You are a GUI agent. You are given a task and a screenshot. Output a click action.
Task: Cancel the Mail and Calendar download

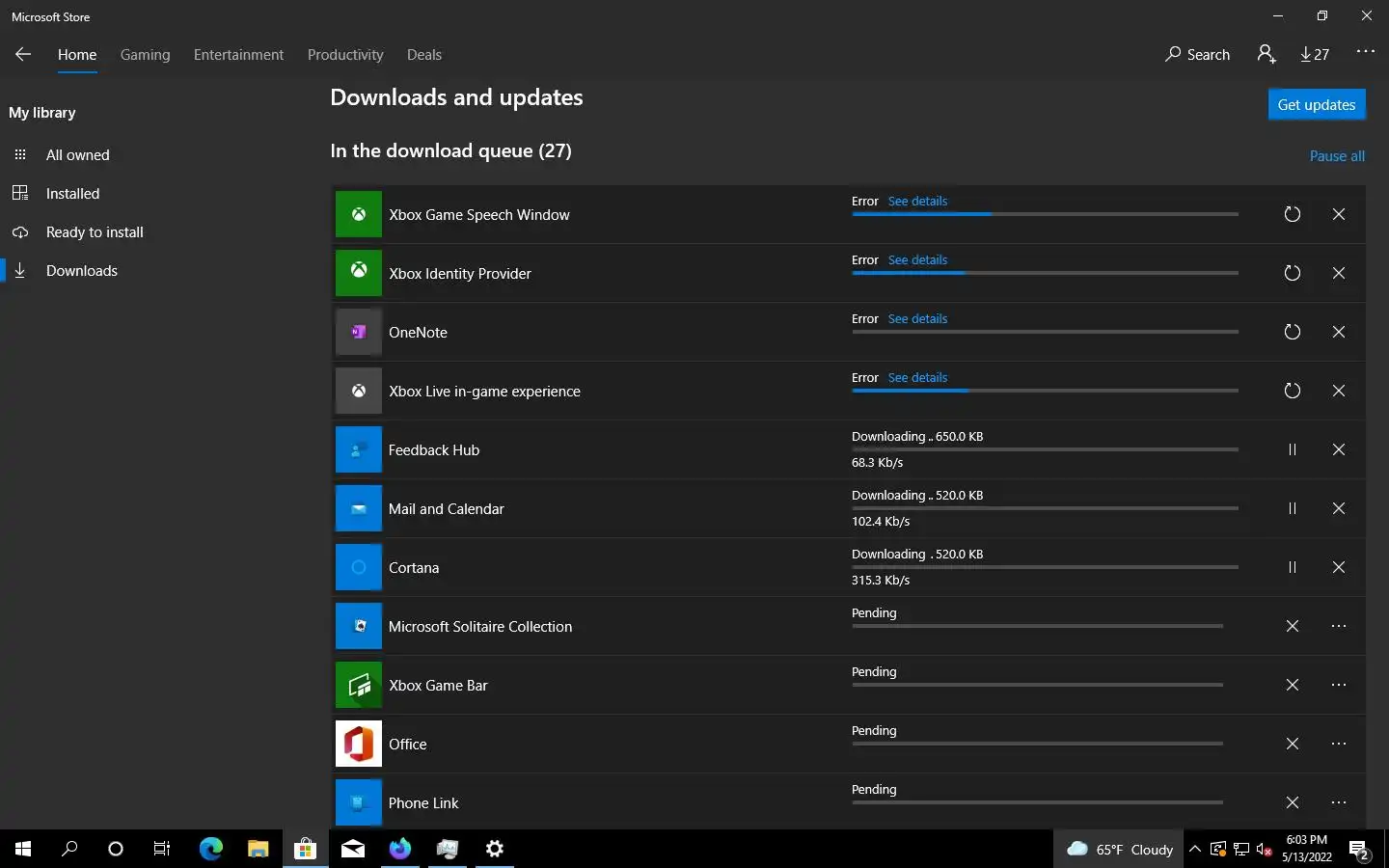point(1339,508)
